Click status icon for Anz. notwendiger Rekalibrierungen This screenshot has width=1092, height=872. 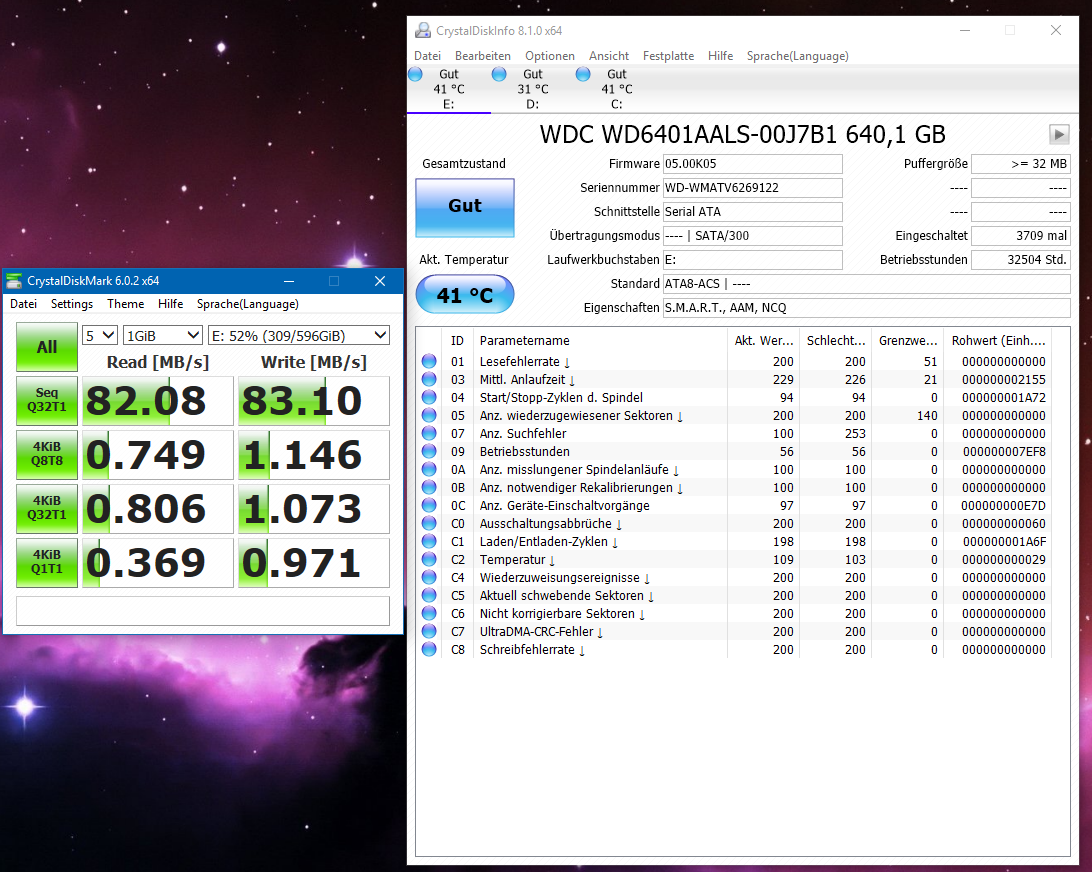(429, 487)
